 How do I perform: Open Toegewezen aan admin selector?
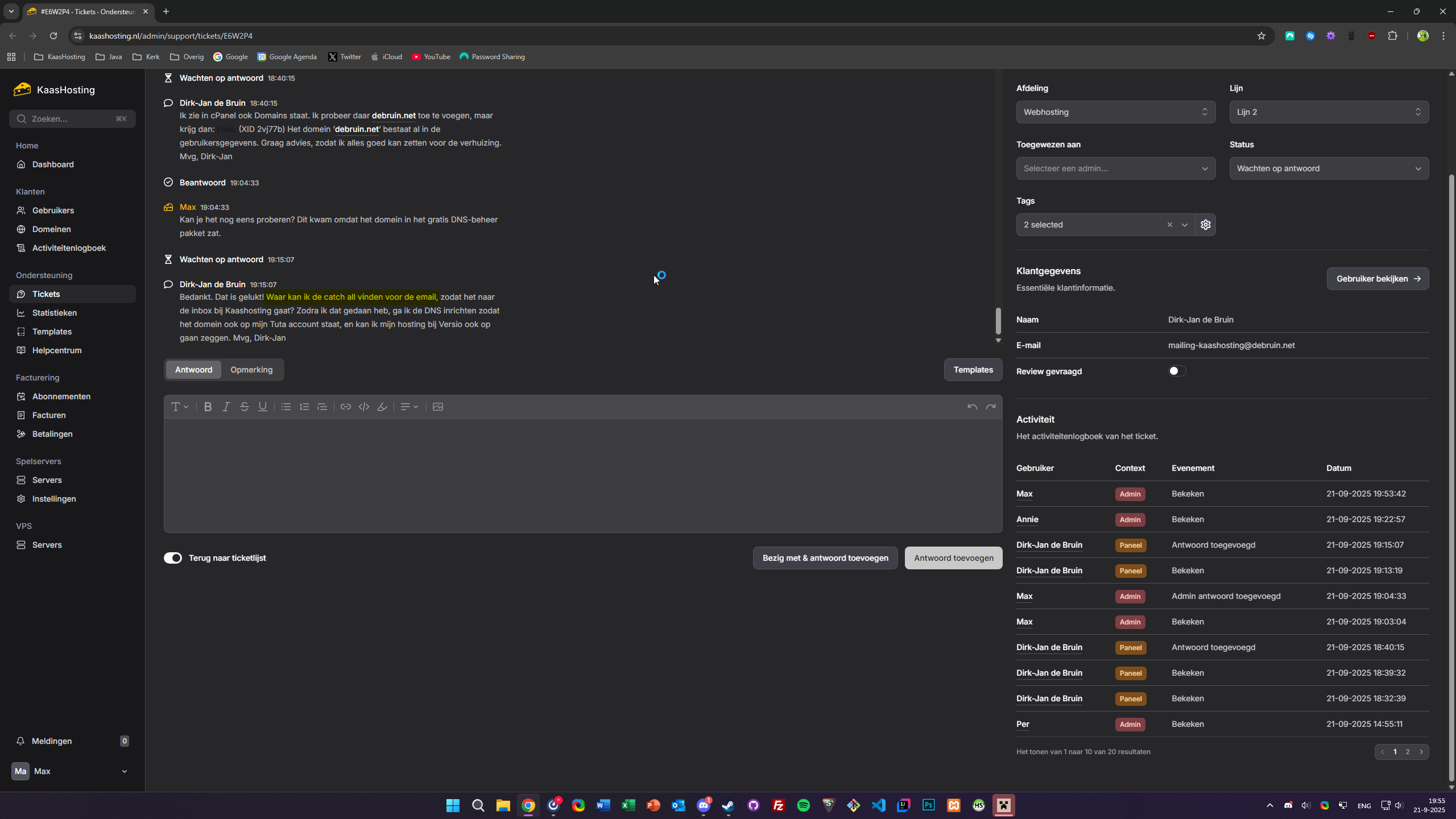coord(1115,168)
